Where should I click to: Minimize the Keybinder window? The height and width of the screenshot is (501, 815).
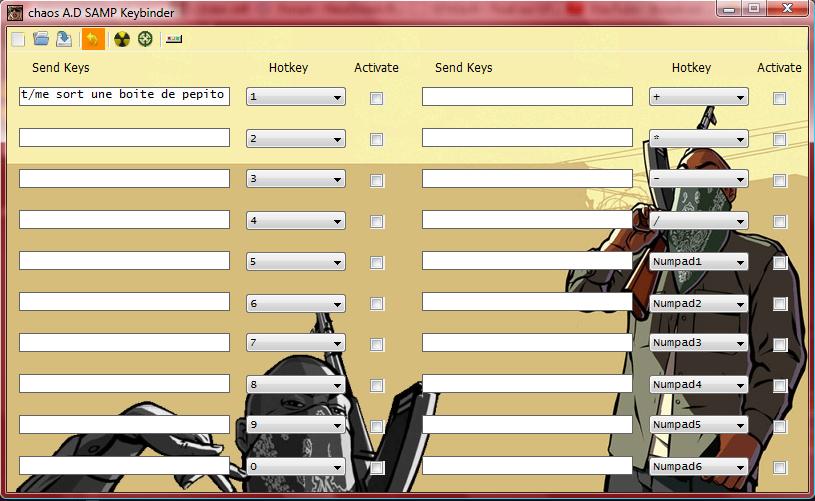[729, 9]
